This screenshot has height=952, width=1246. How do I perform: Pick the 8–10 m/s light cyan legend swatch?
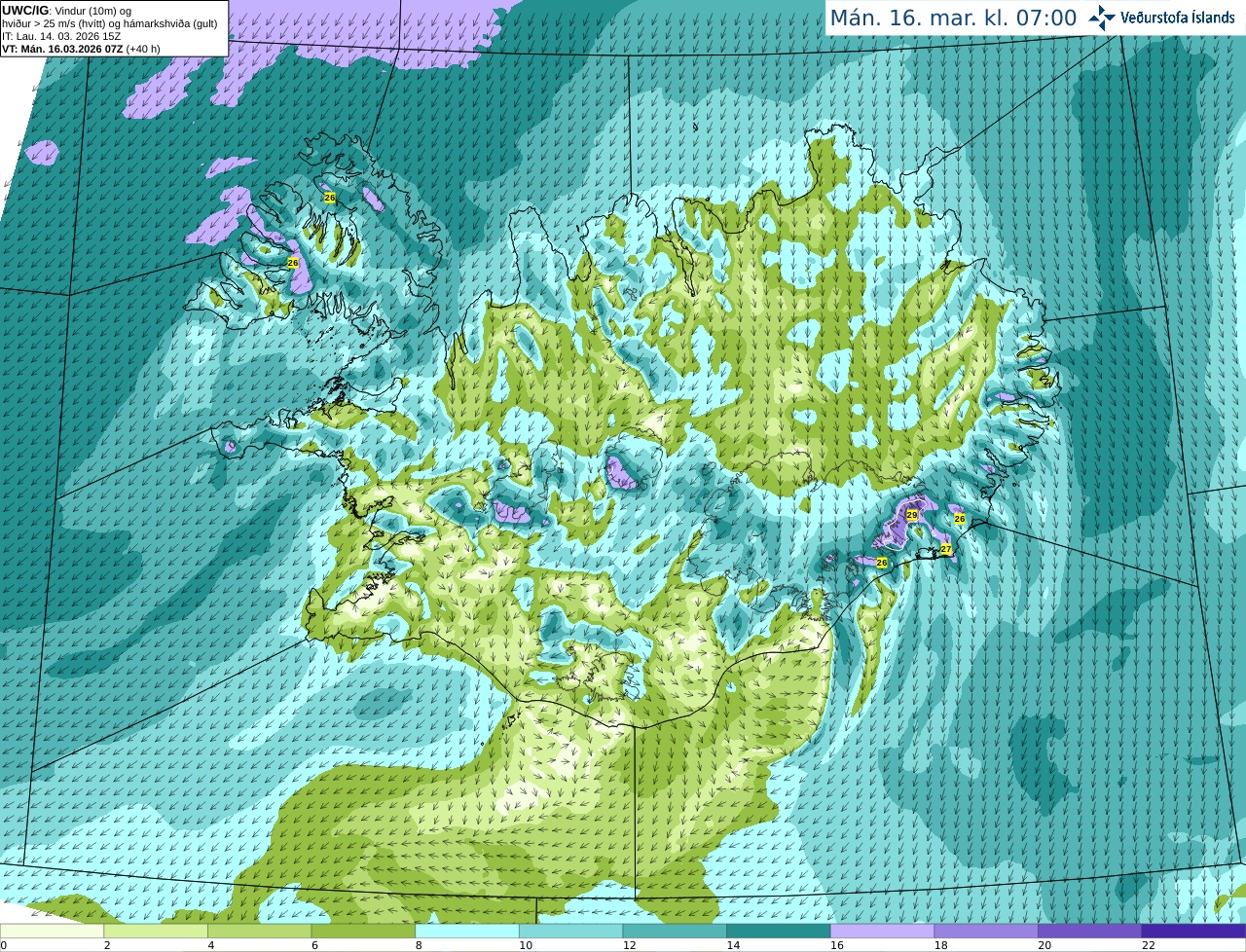tap(466, 931)
